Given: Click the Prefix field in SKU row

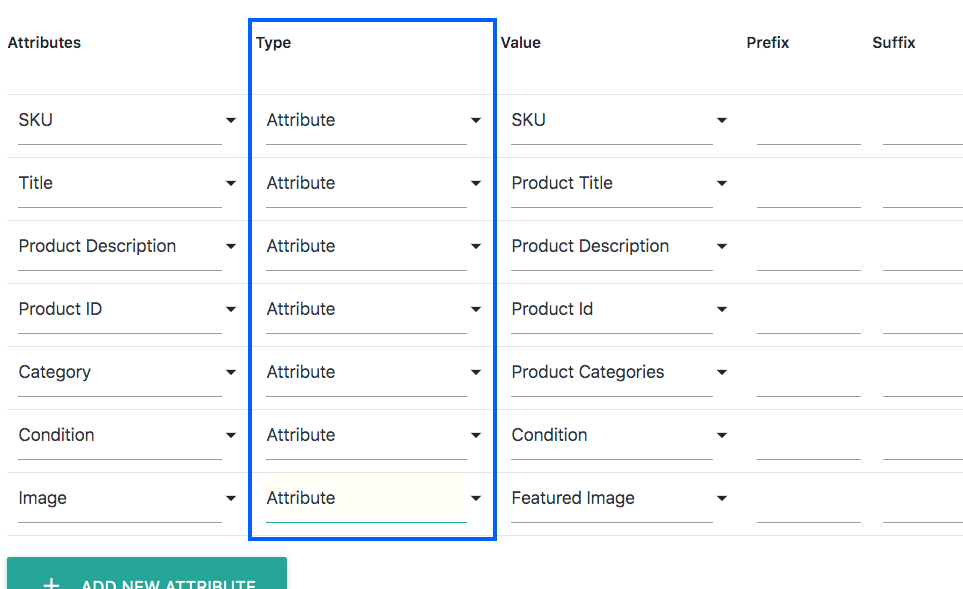Looking at the screenshot, I should 809,121.
